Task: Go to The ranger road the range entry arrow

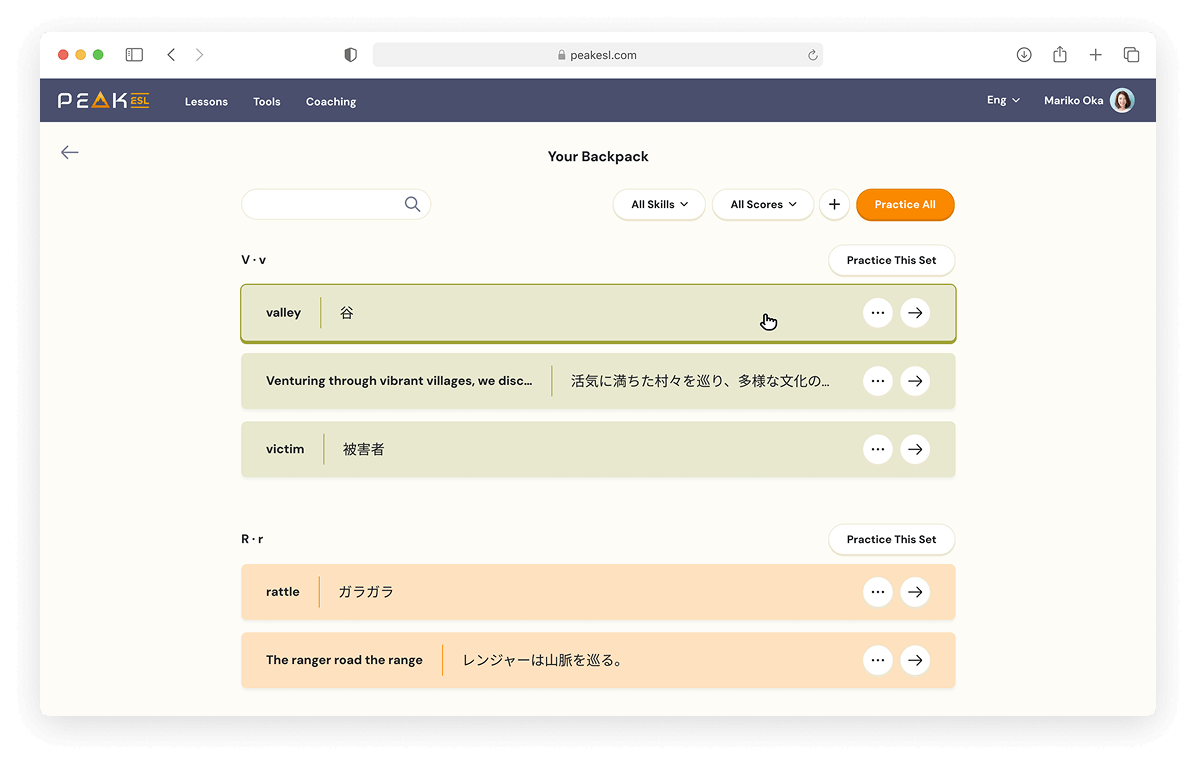Action: point(915,660)
